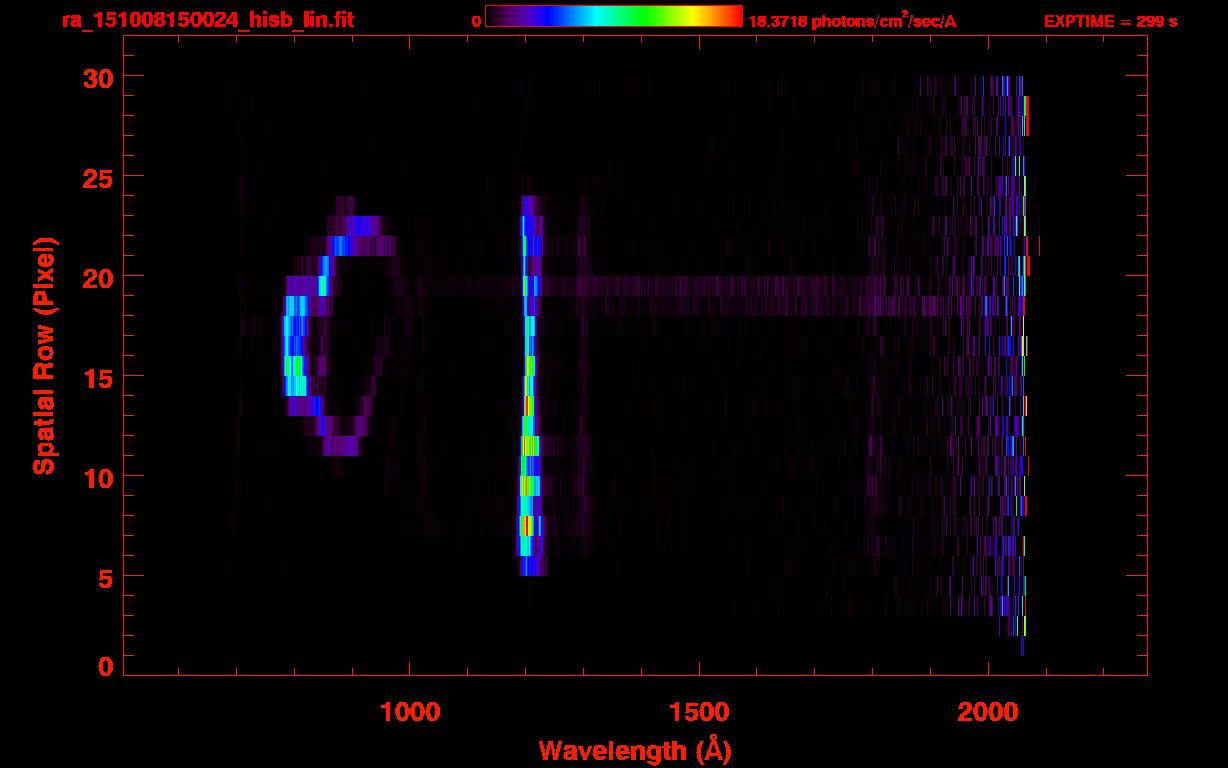Click the rainbow color scale bar

point(614,16)
